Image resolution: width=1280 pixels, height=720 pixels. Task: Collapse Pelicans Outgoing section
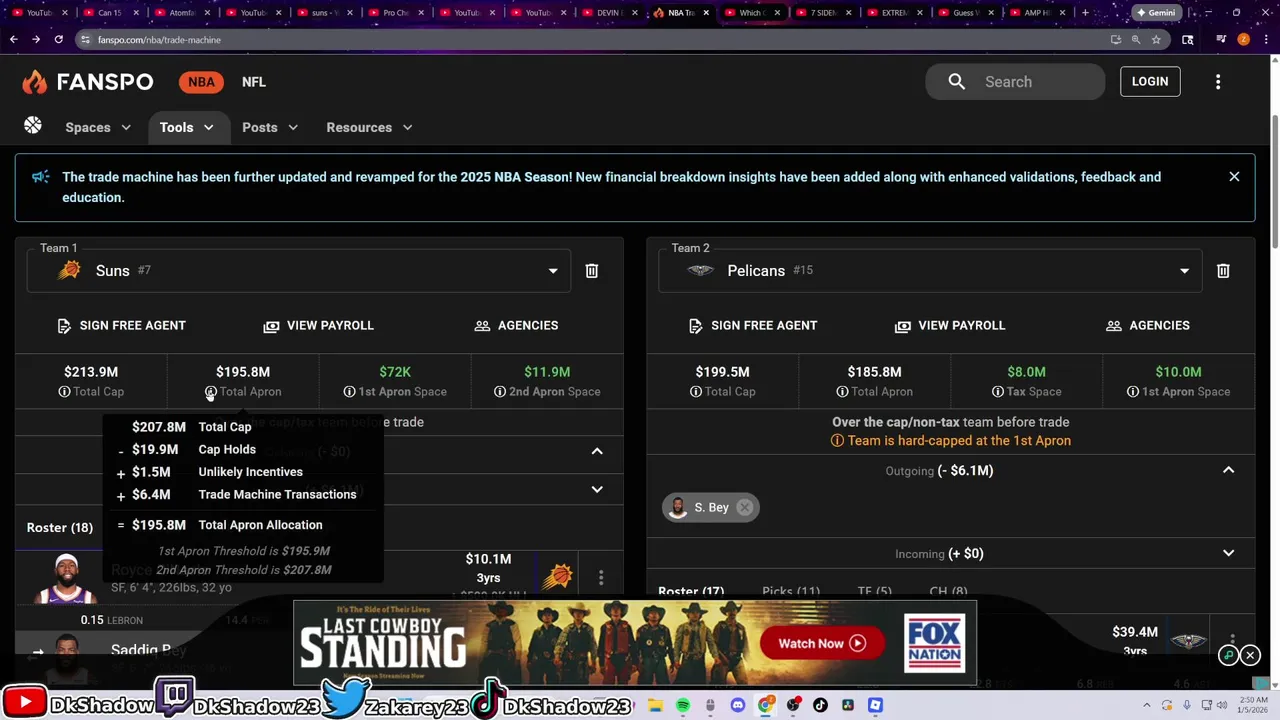[1229, 470]
